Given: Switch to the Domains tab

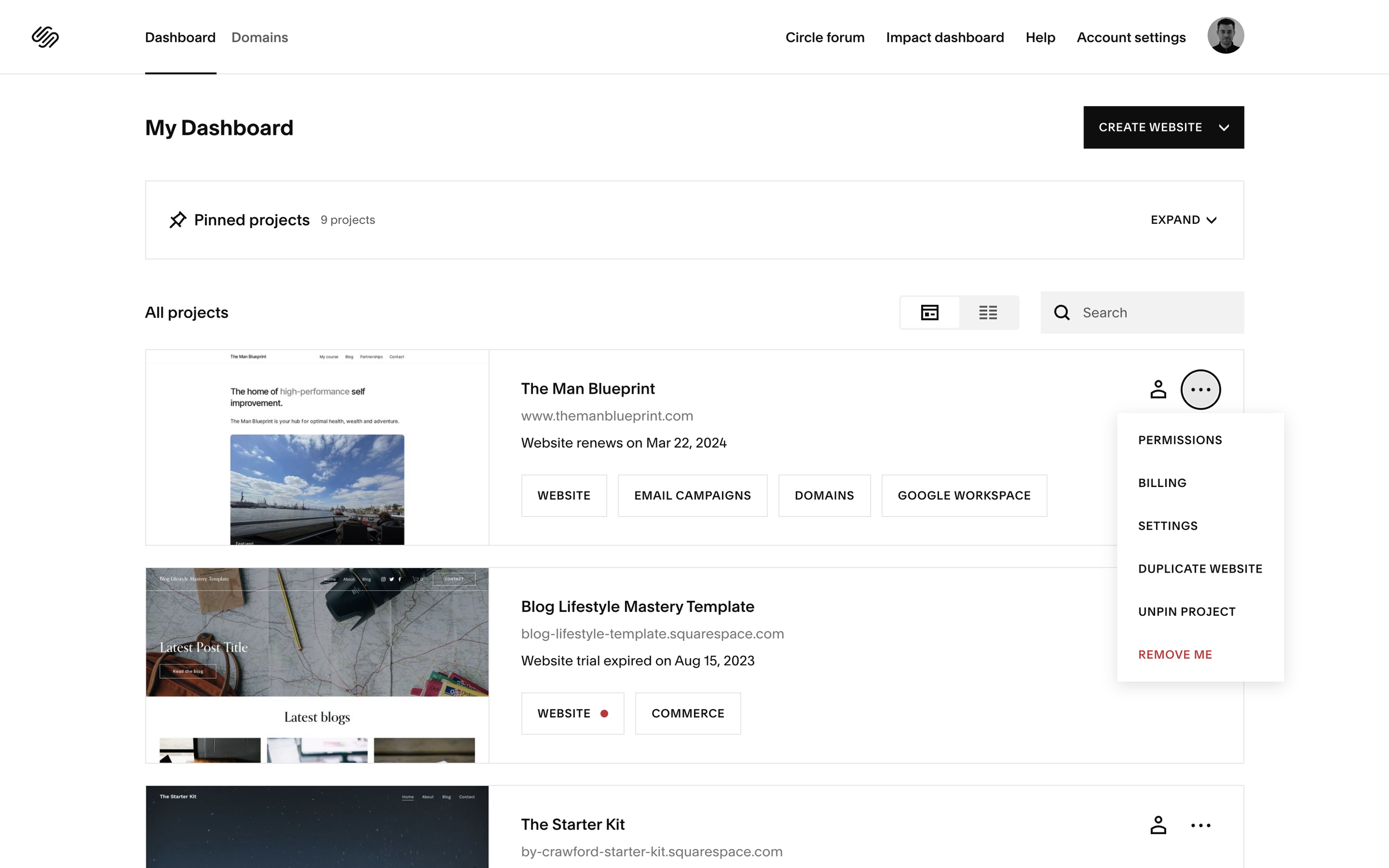Looking at the screenshot, I should pyautogui.click(x=259, y=37).
